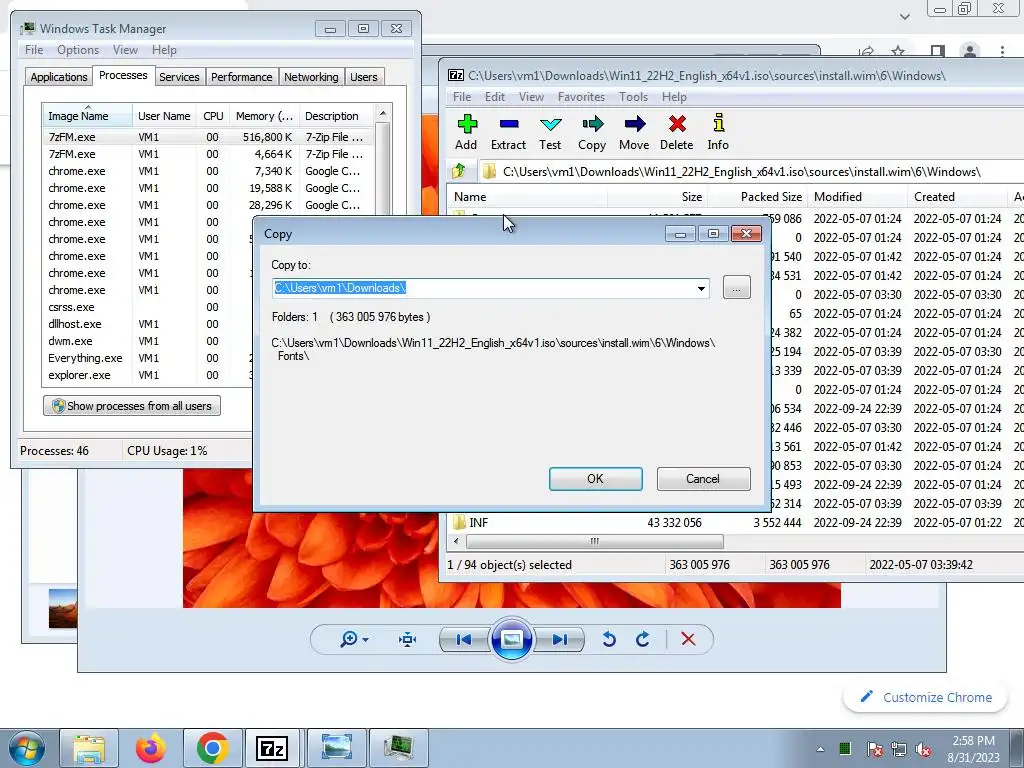Open Firefox from the taskbar
Image resolution: width=1024 pixels, height=768 pixels.
pyautogui.click(x=151, y=748)
